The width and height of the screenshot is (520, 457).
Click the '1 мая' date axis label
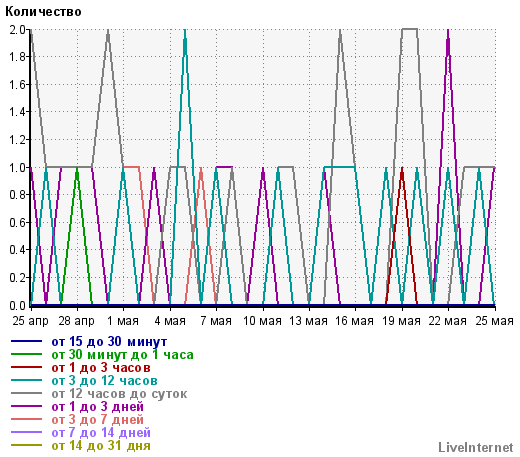pos(123,321)
